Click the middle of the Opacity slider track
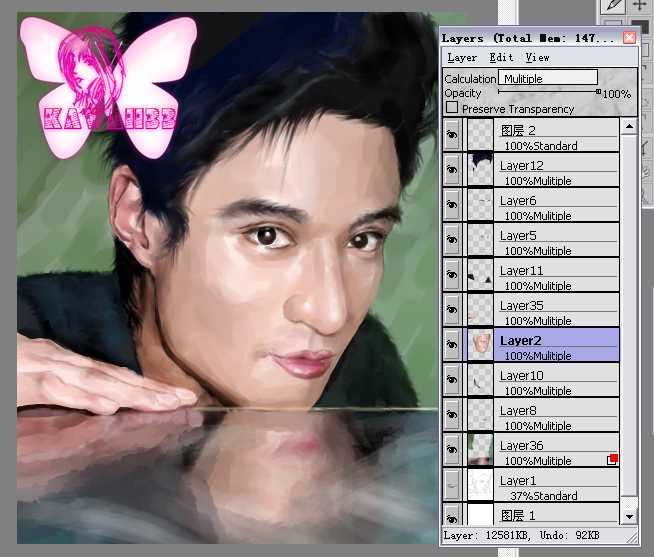The width and height of the screenshot is (654, 557). click(x=549, y=91)
